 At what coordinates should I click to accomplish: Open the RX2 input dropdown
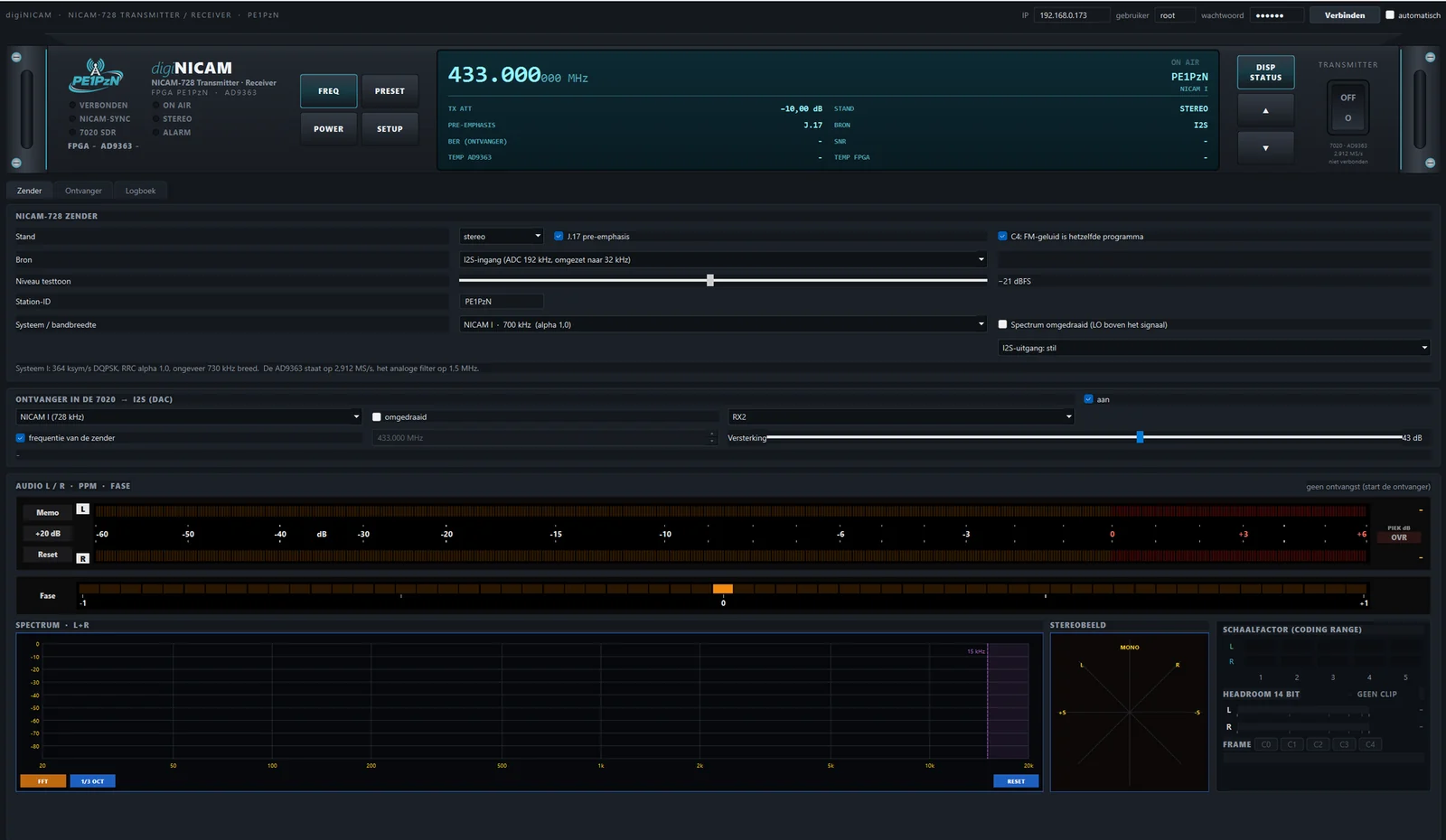coord(901,416)
